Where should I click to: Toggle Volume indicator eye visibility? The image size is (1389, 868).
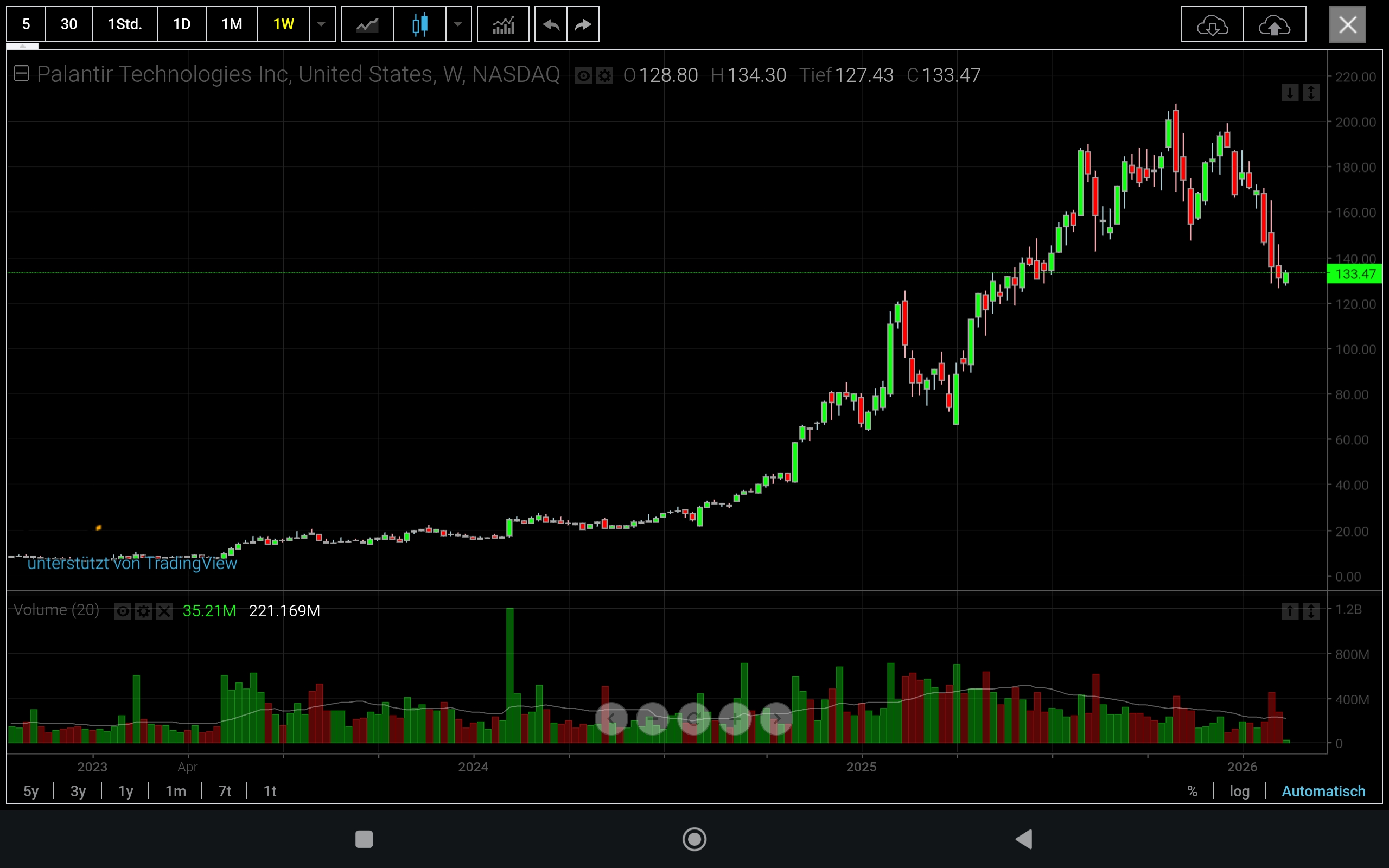point(123,611)
